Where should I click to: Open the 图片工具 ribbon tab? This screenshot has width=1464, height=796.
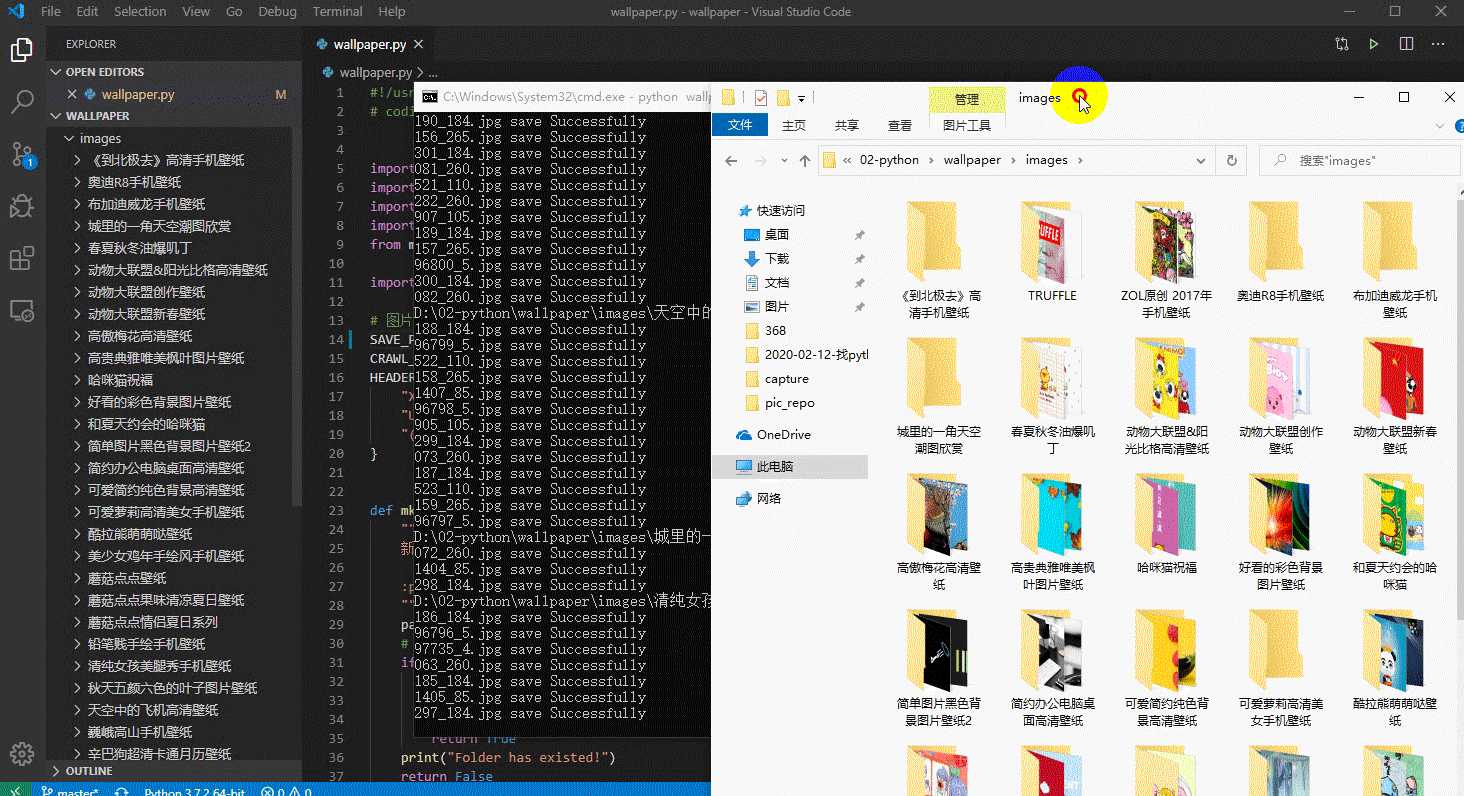click(x=967, y=125)
